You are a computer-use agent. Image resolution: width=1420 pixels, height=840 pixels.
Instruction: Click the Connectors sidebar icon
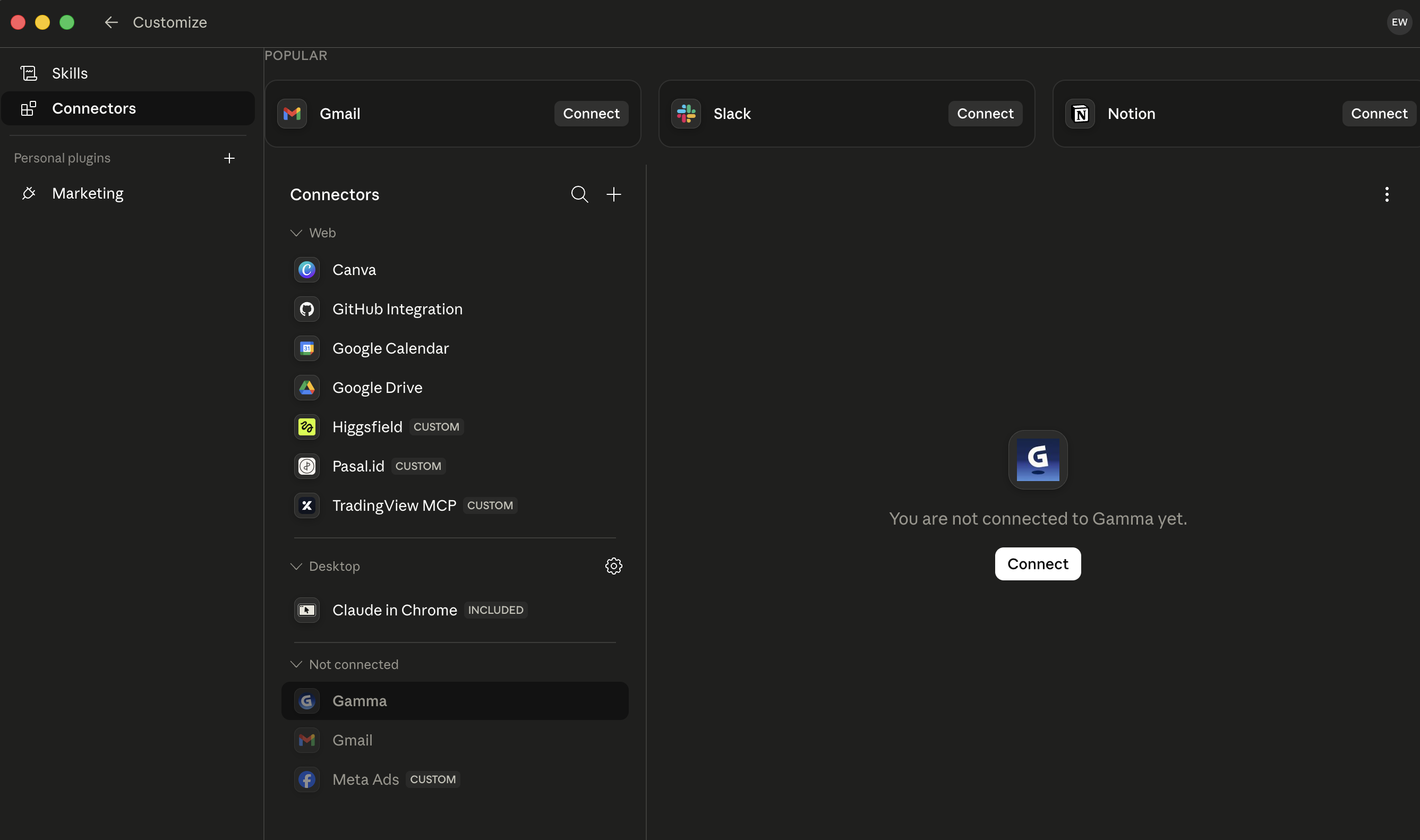[x=29, y=108]
